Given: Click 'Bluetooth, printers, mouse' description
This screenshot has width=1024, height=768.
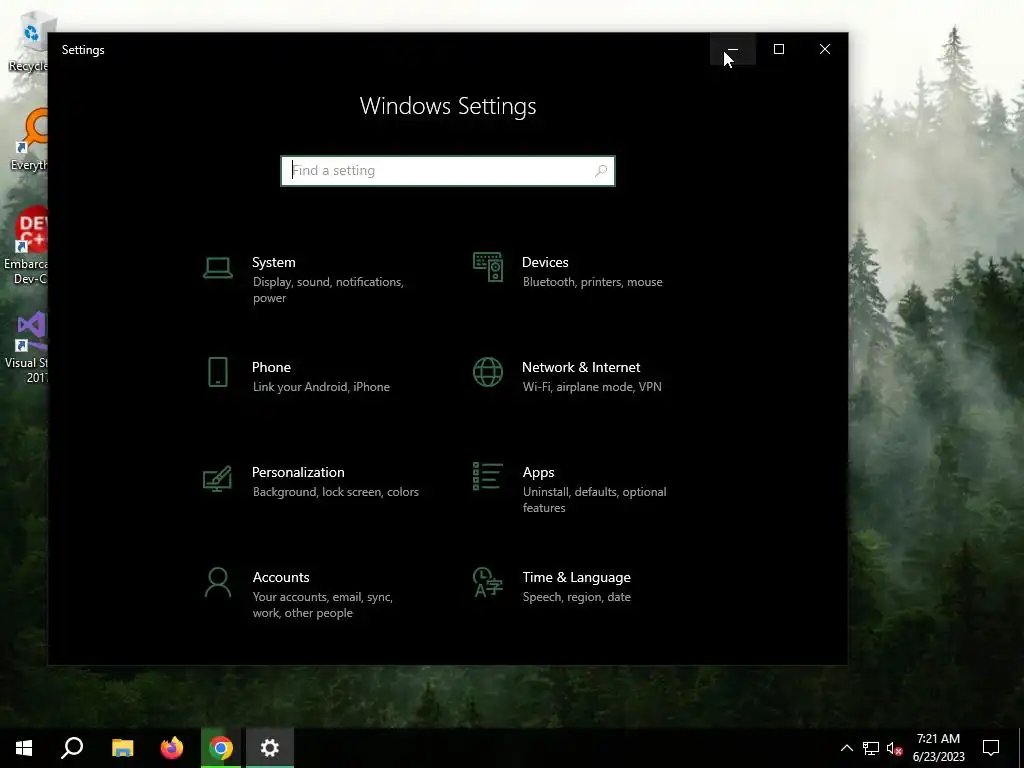Looking at the screenshot, I should pyautogui.click(x=592, y=281).
